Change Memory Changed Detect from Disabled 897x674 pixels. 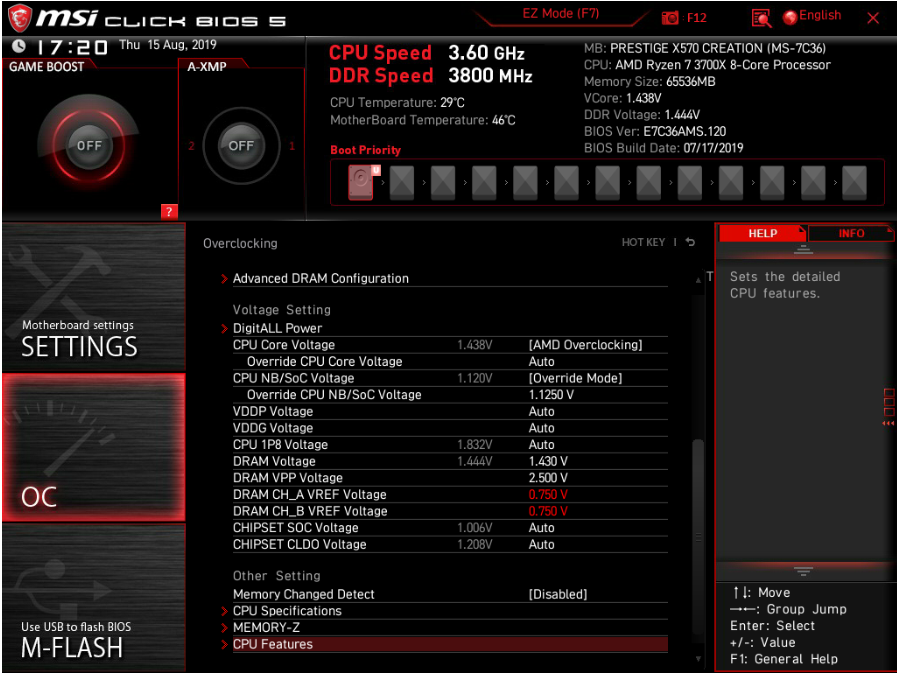[558, 594]
